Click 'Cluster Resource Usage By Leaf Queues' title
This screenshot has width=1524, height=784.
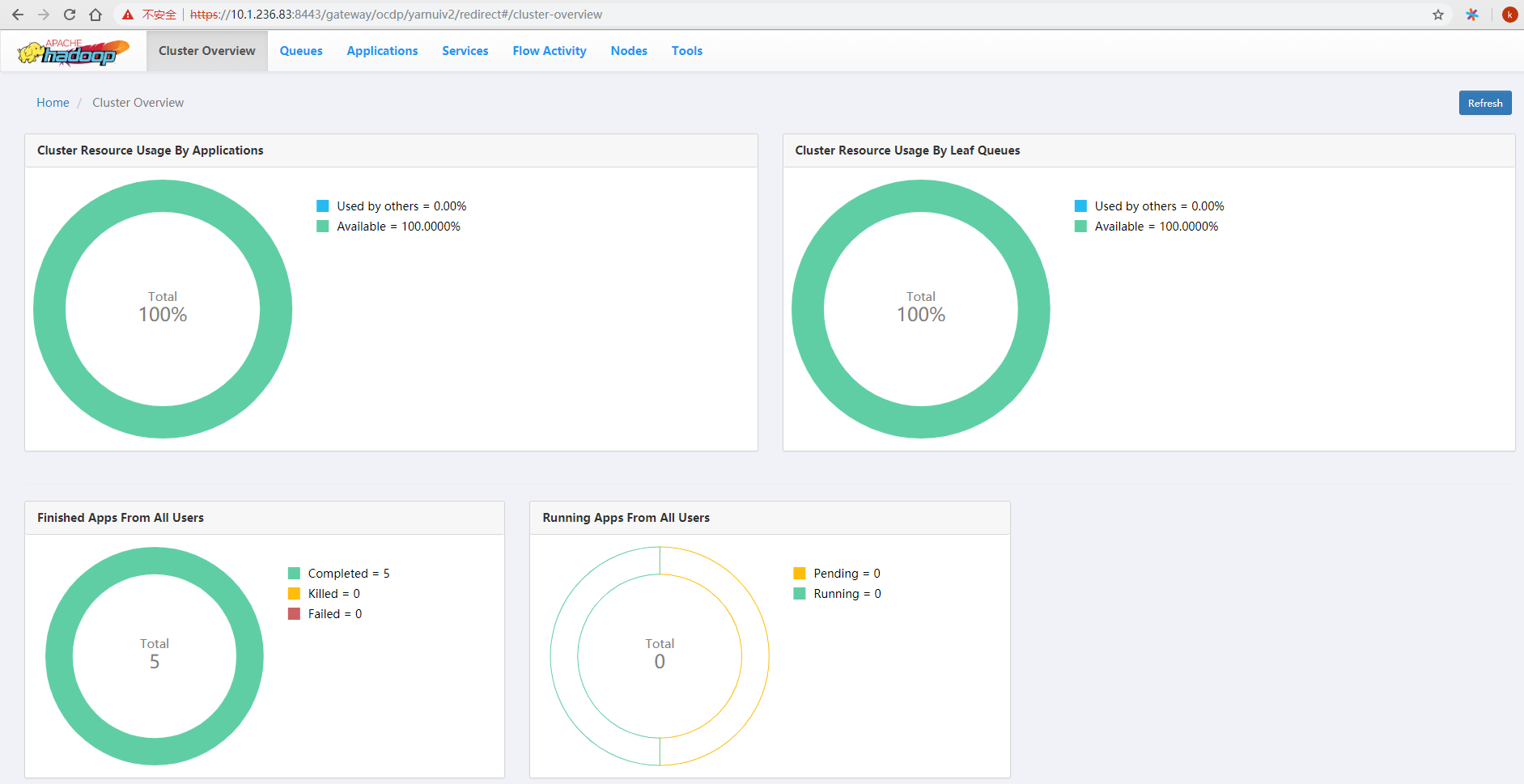pos(907,150)
